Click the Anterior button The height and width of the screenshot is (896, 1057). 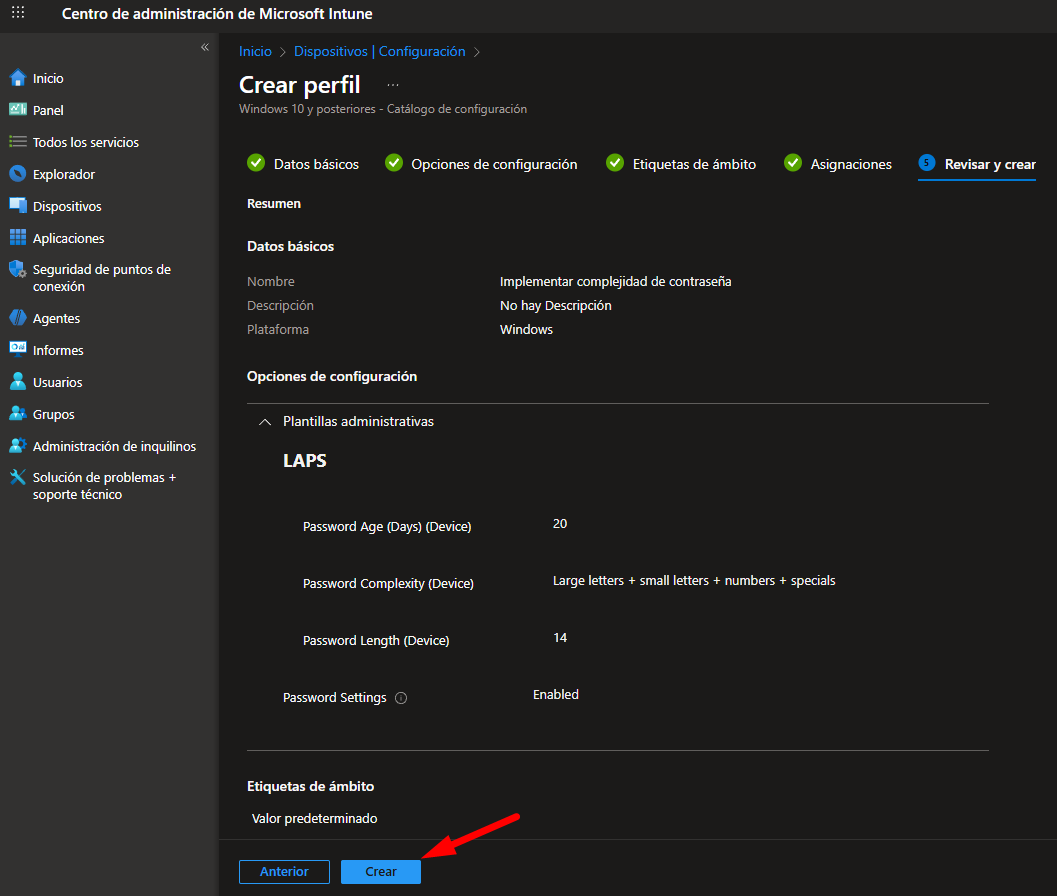coord(284,871)
